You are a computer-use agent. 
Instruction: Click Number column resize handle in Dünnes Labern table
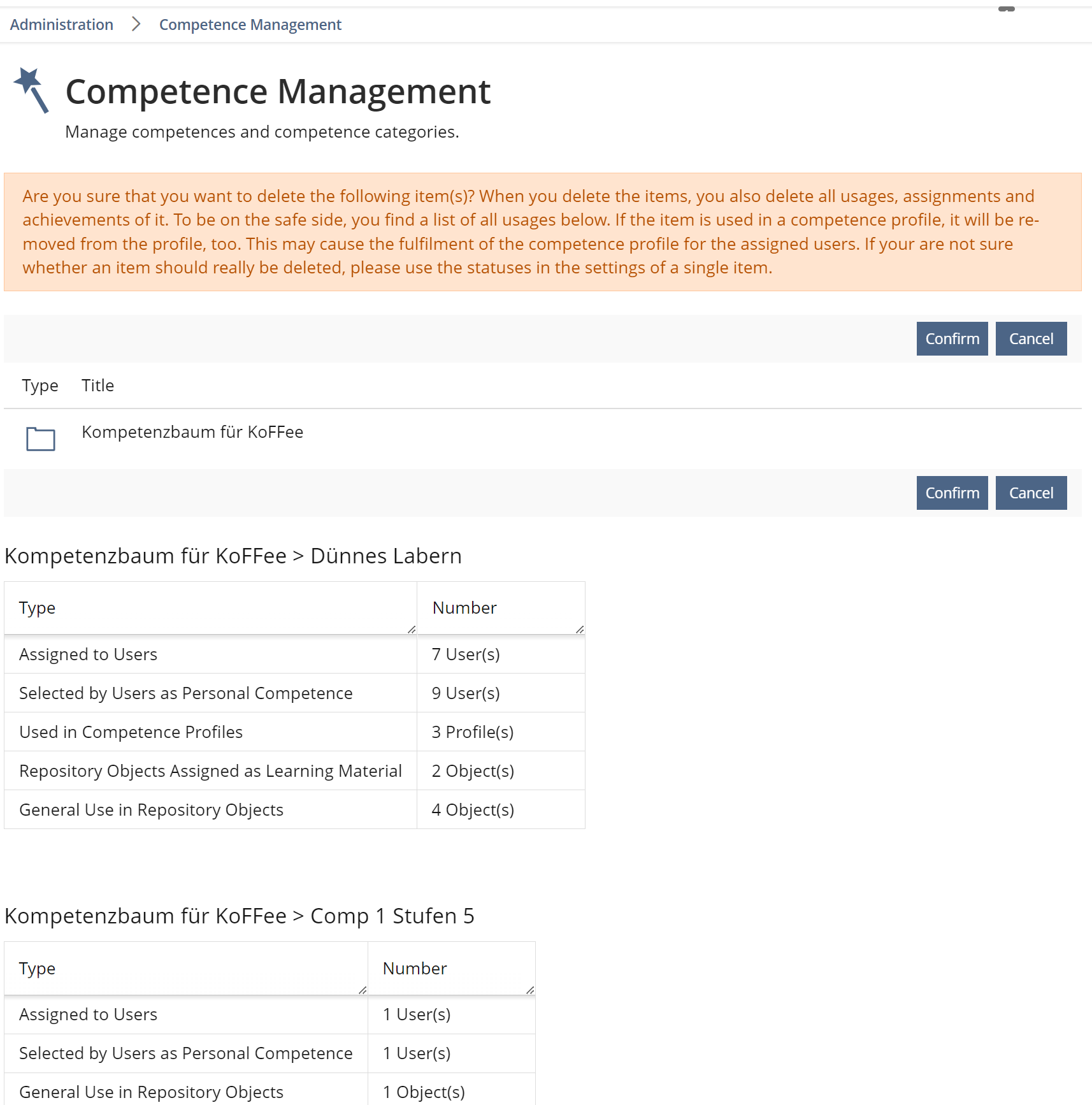click(x=580, y=630)
